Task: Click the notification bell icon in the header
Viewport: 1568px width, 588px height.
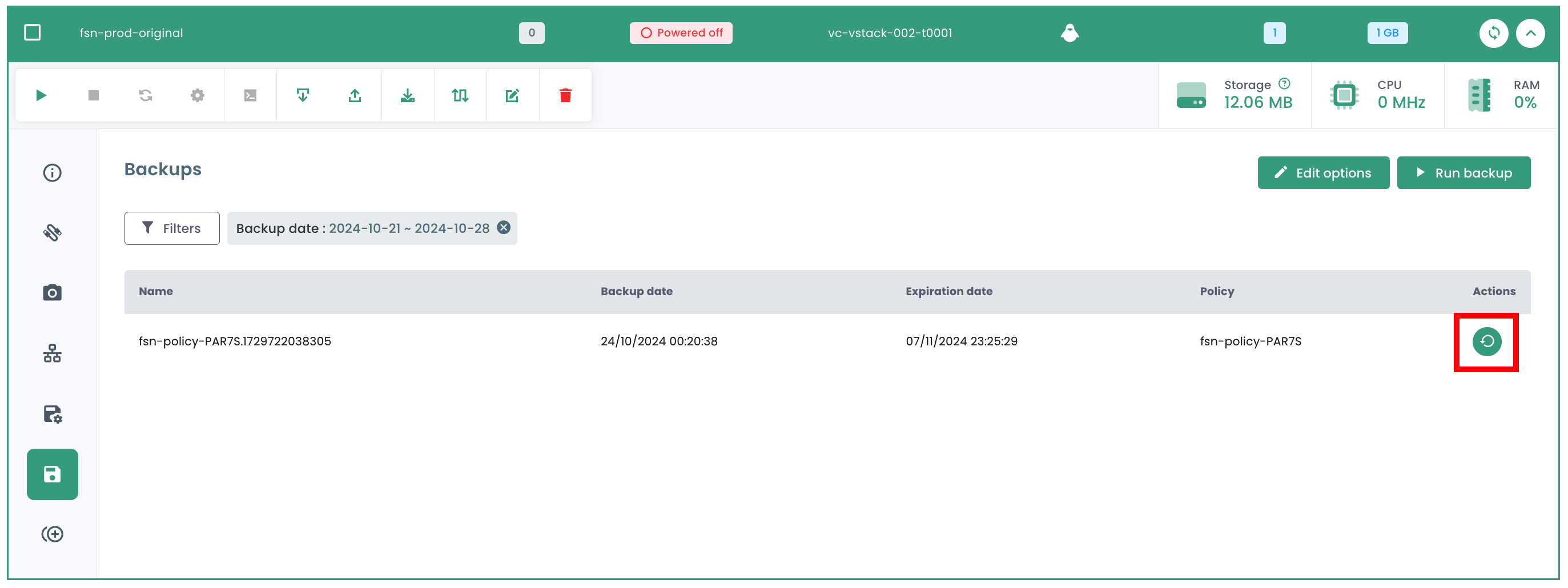Action: 1070,33
